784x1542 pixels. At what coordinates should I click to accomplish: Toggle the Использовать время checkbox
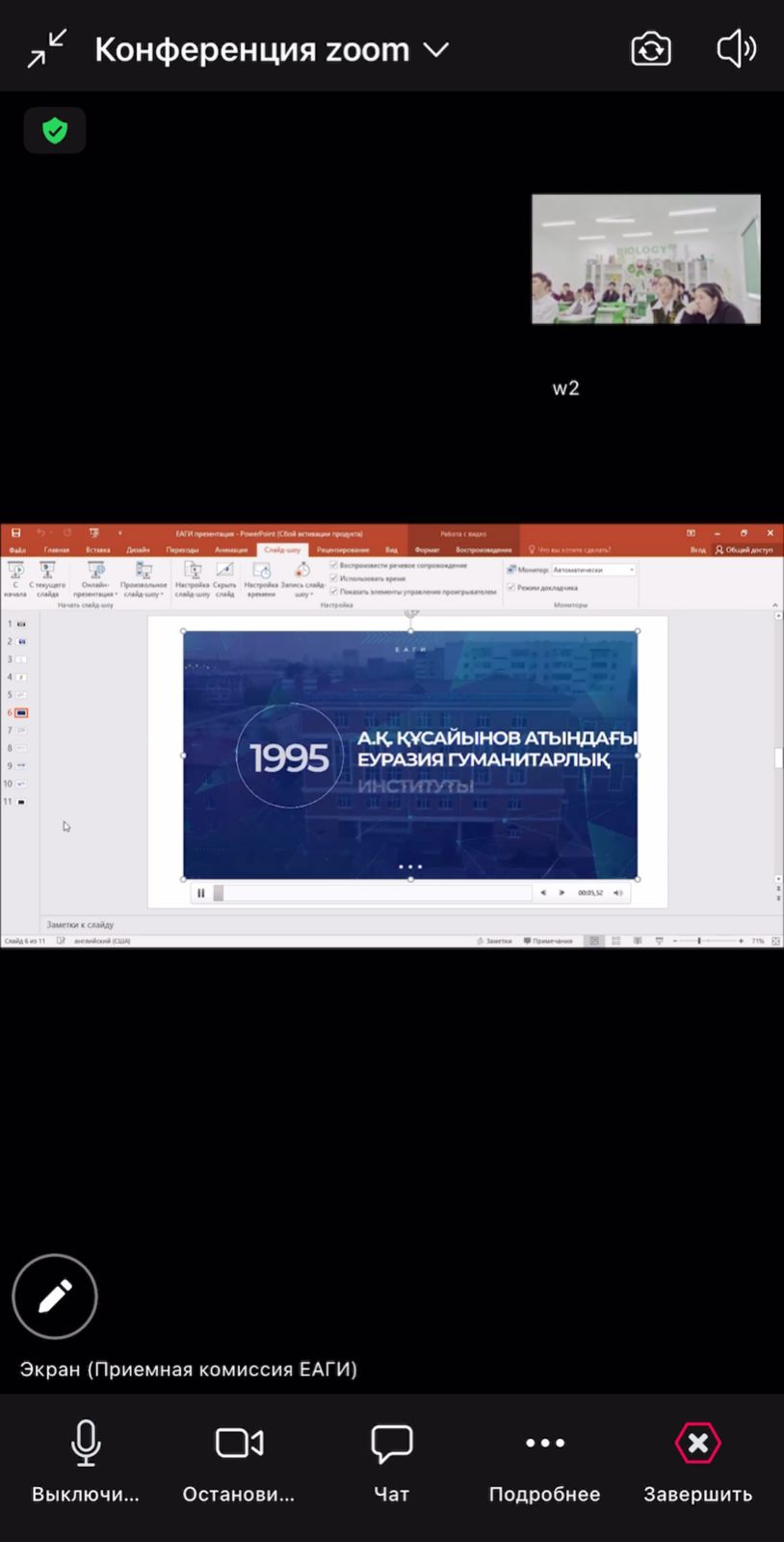[334, 578]
